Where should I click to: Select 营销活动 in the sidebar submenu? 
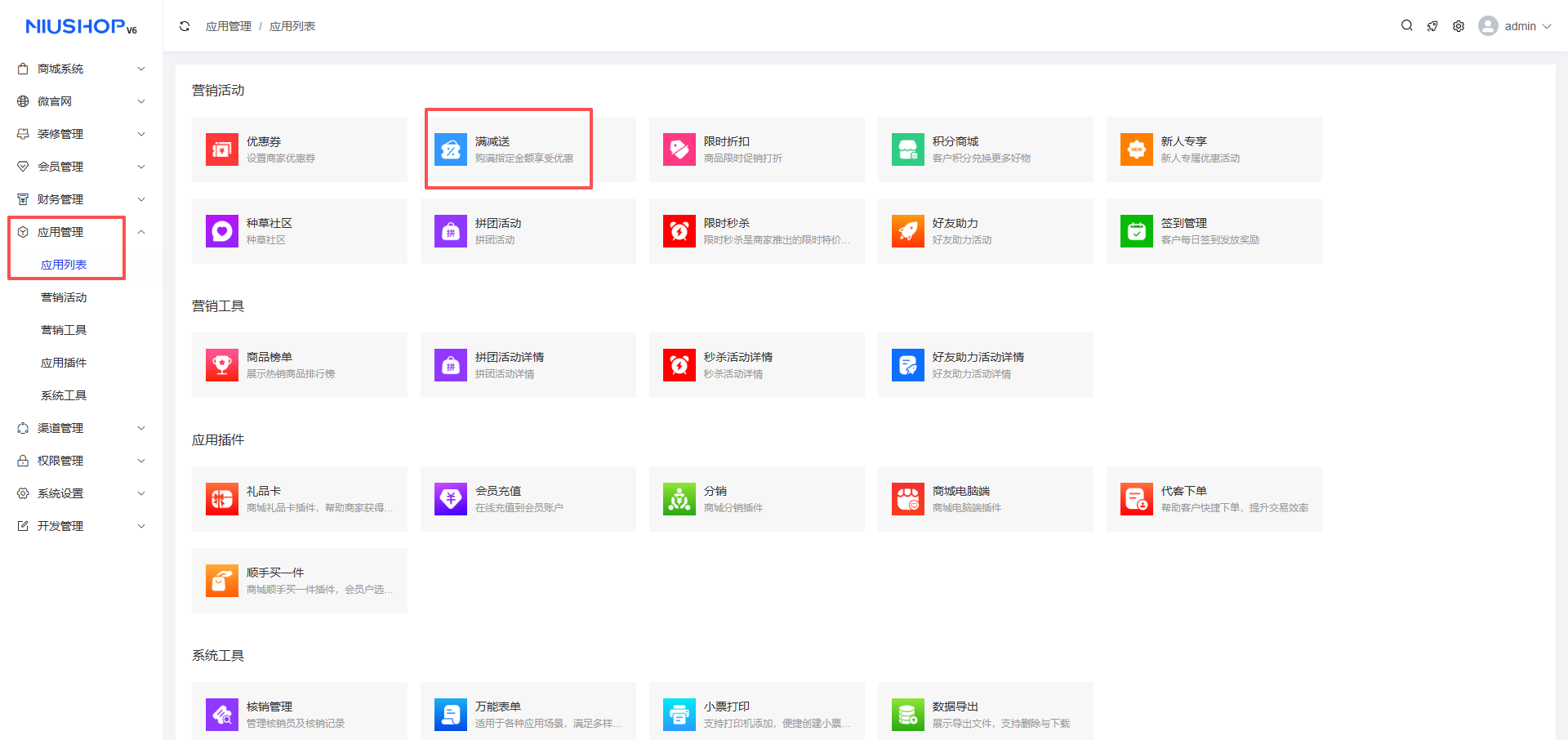[x=64, y=297]
